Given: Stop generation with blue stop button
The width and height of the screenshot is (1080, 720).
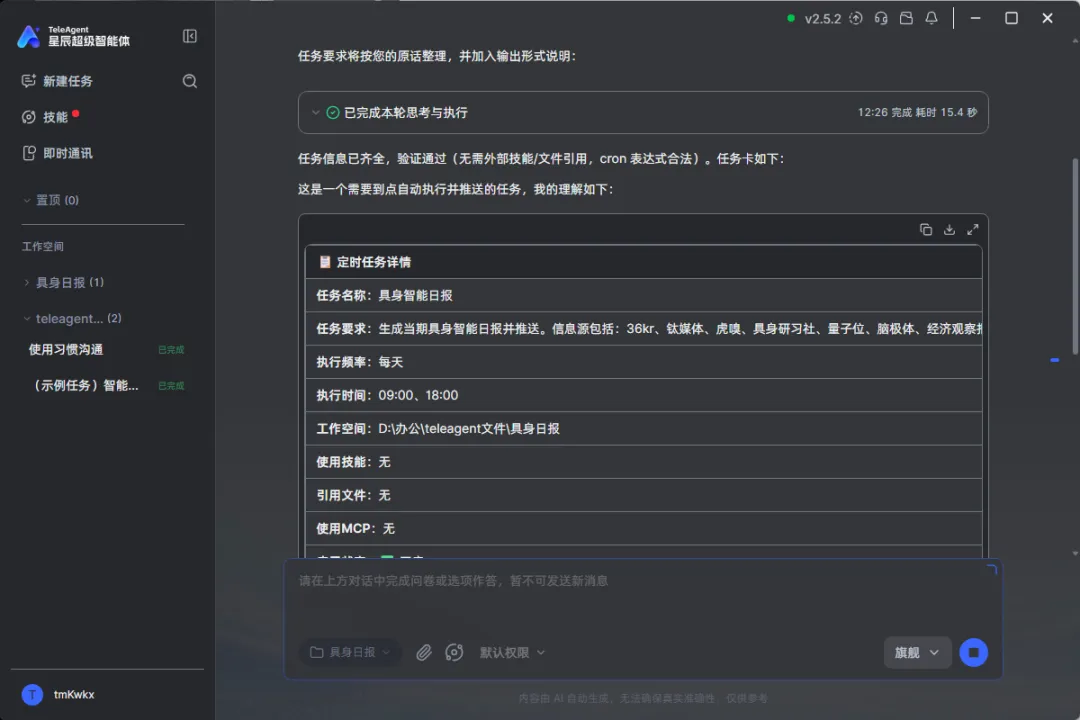Looking at the screenshot, I should pos(973,652).
